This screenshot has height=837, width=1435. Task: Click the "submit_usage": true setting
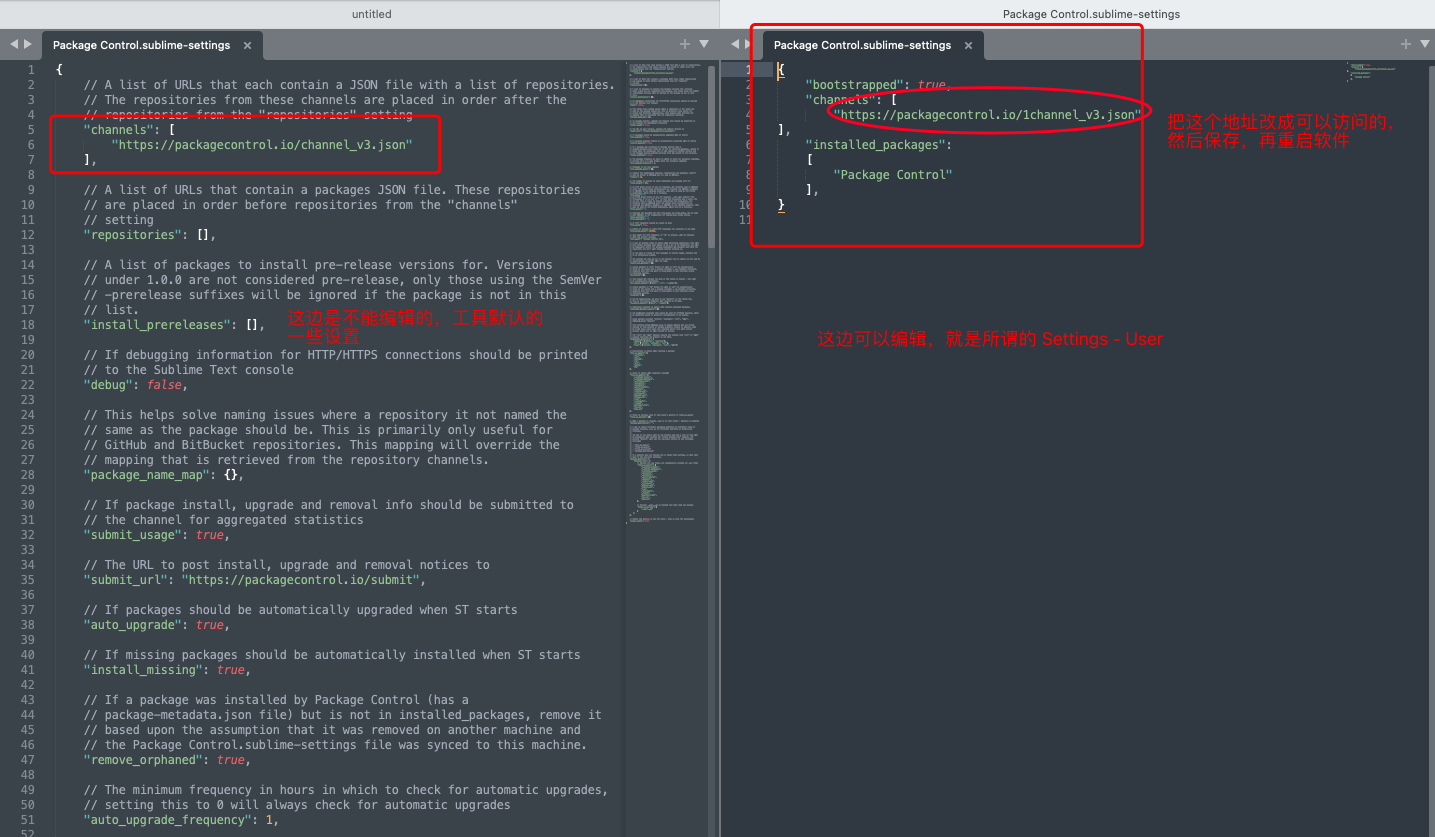tap(159, 535)
